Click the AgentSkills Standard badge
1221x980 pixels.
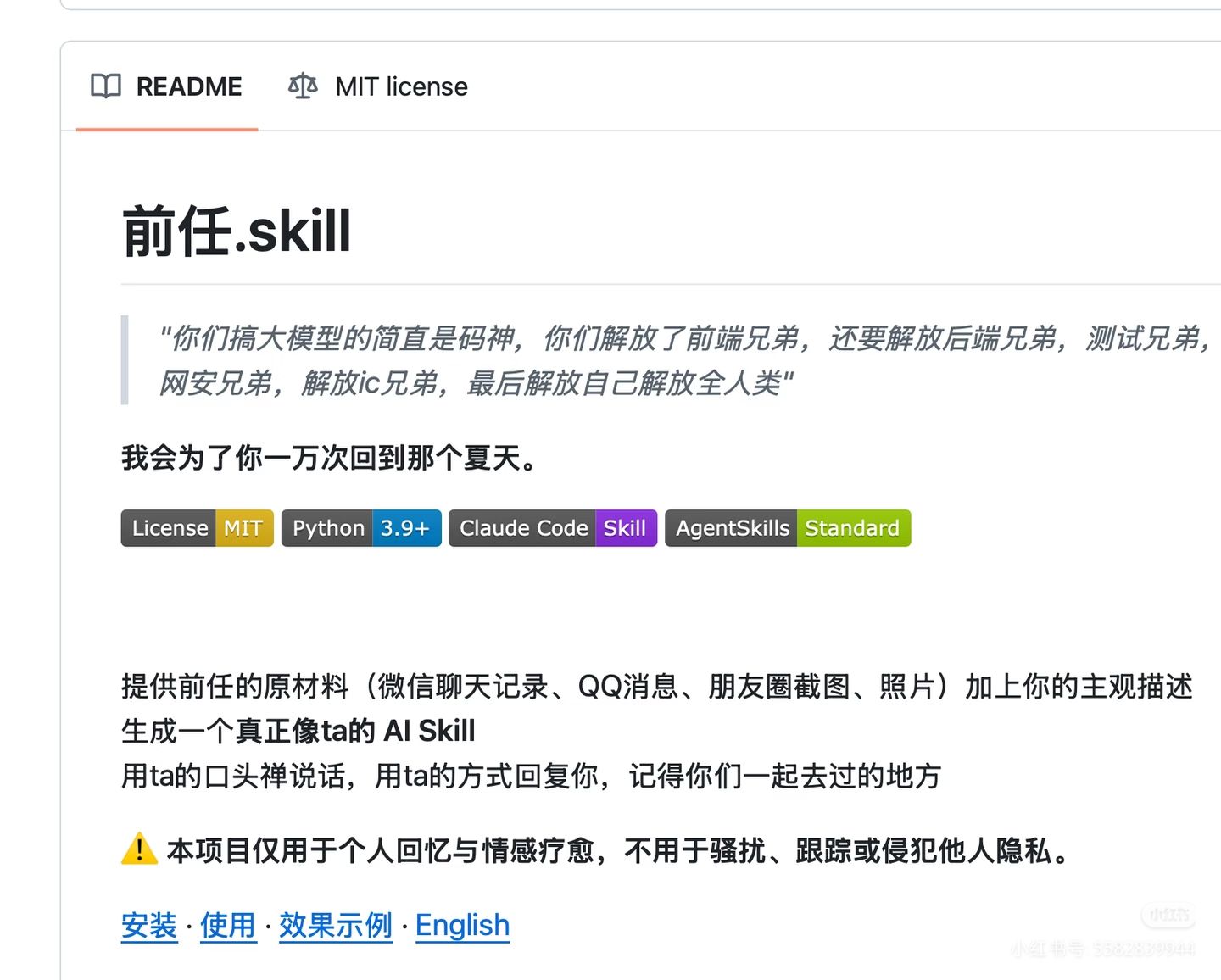788,528
